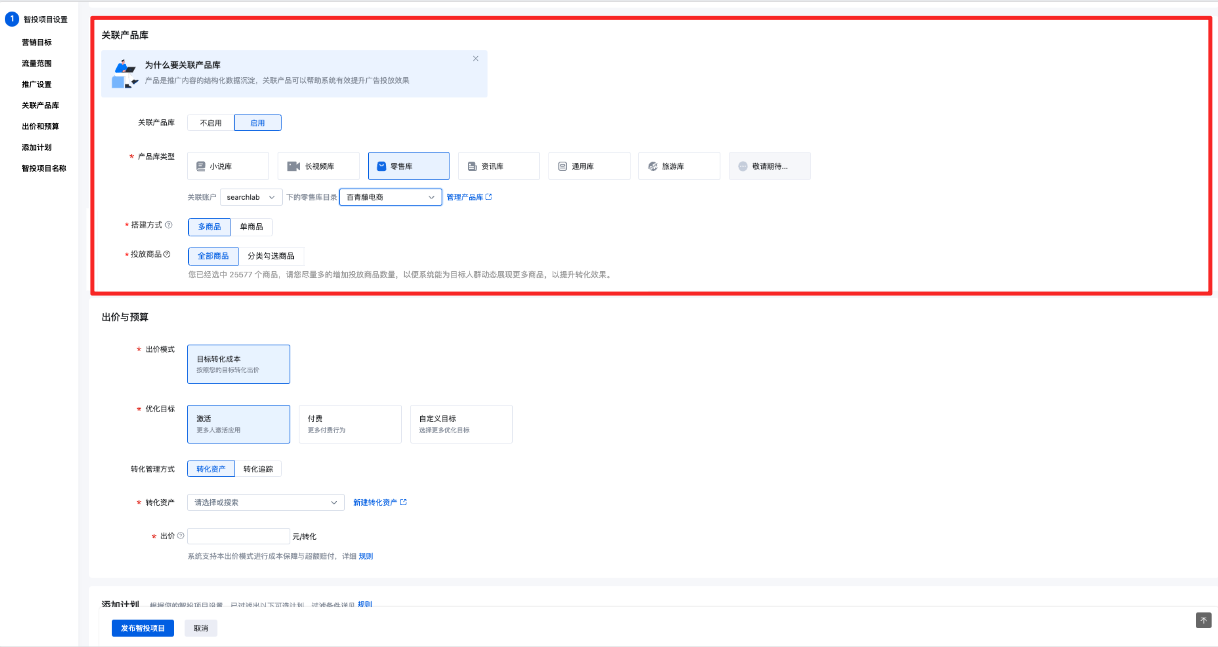Image resolution: width=1218 pixels, height=647 pixels.
Task: Go to 出价和预算 in the sidebar
Action: (40, 127)
